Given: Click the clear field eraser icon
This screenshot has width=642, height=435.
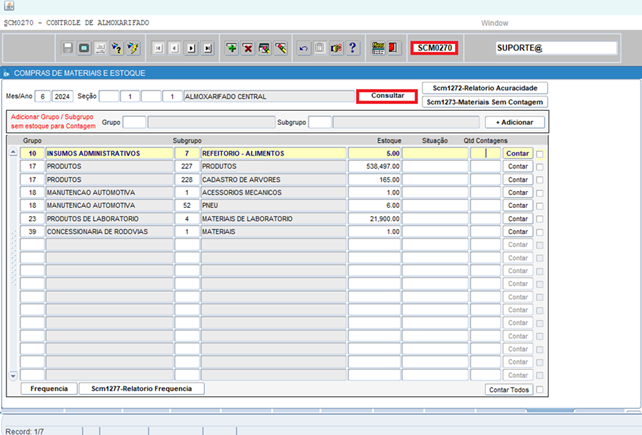Looking at the screenshot, I should point(280,48).
